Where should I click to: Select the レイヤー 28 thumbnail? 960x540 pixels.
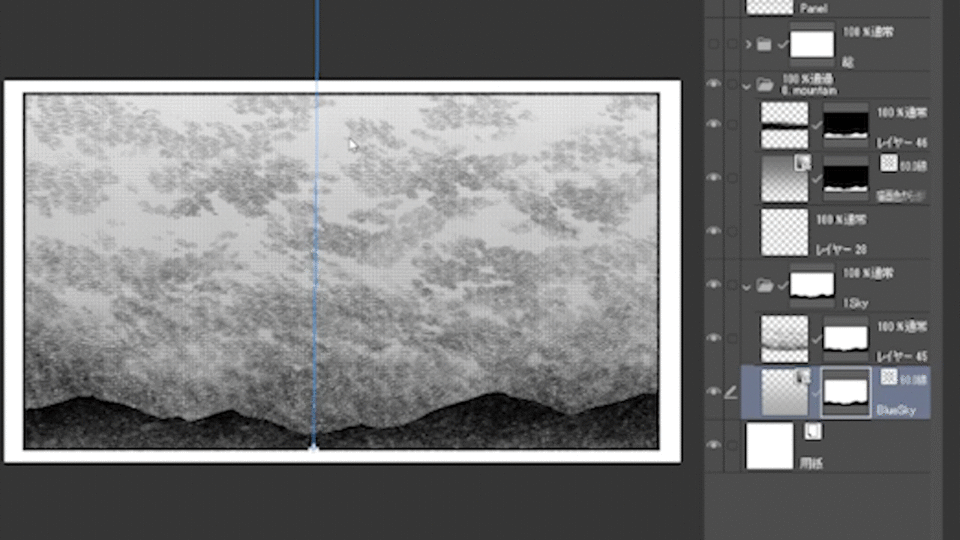pyautogui.click(x=784, y=232)
